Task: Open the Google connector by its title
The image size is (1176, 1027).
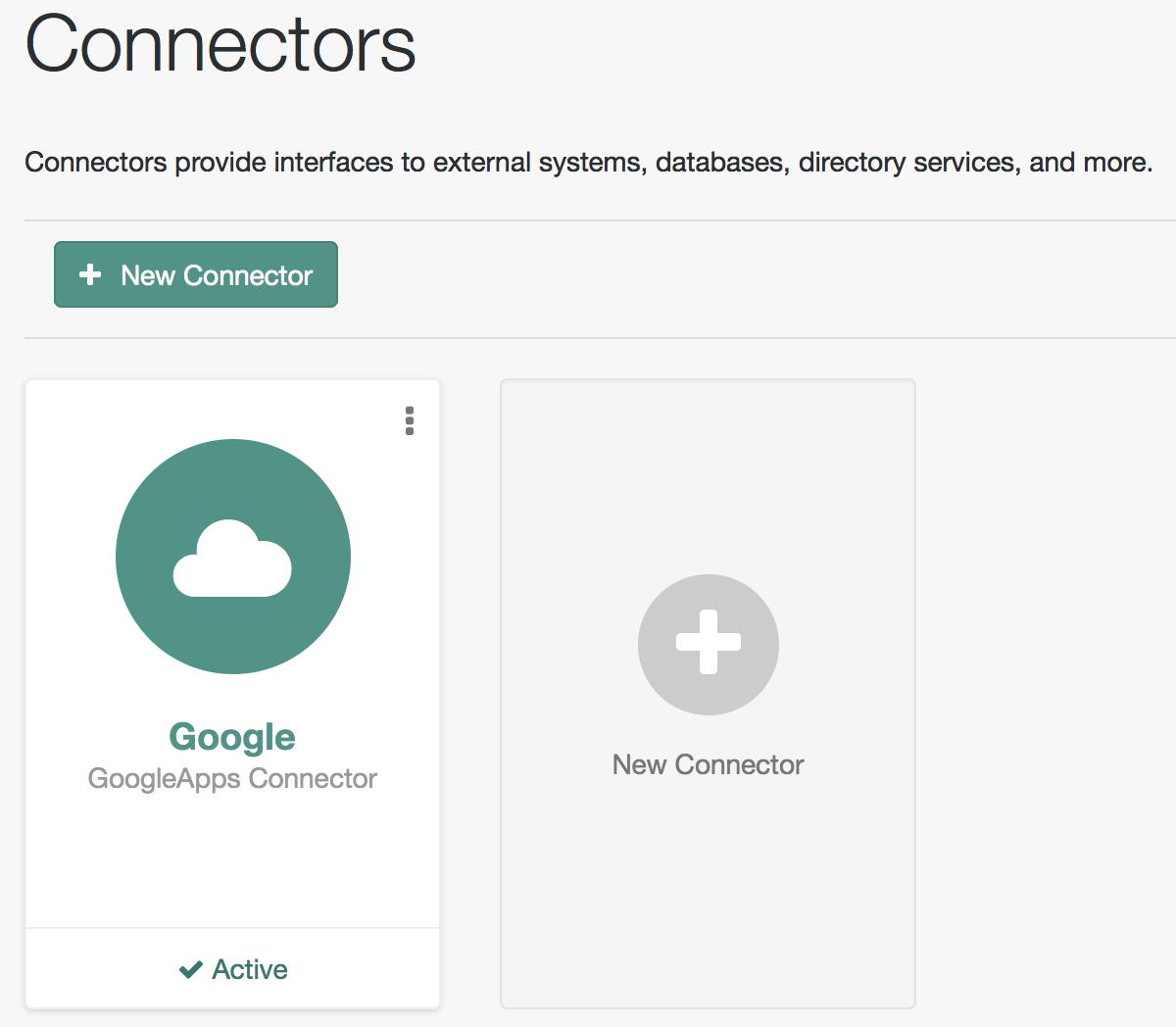Action: click(x=232, y=737)
